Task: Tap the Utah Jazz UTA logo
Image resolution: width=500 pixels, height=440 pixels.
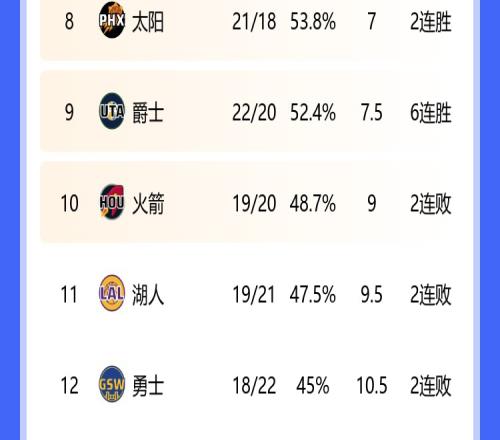Action: coord(112,111)
